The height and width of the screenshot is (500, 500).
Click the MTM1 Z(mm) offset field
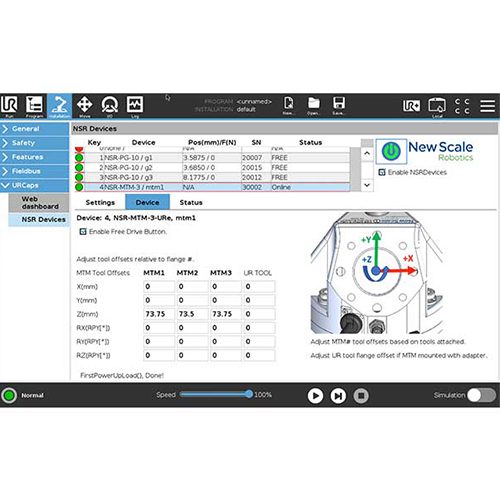(159, 314)
